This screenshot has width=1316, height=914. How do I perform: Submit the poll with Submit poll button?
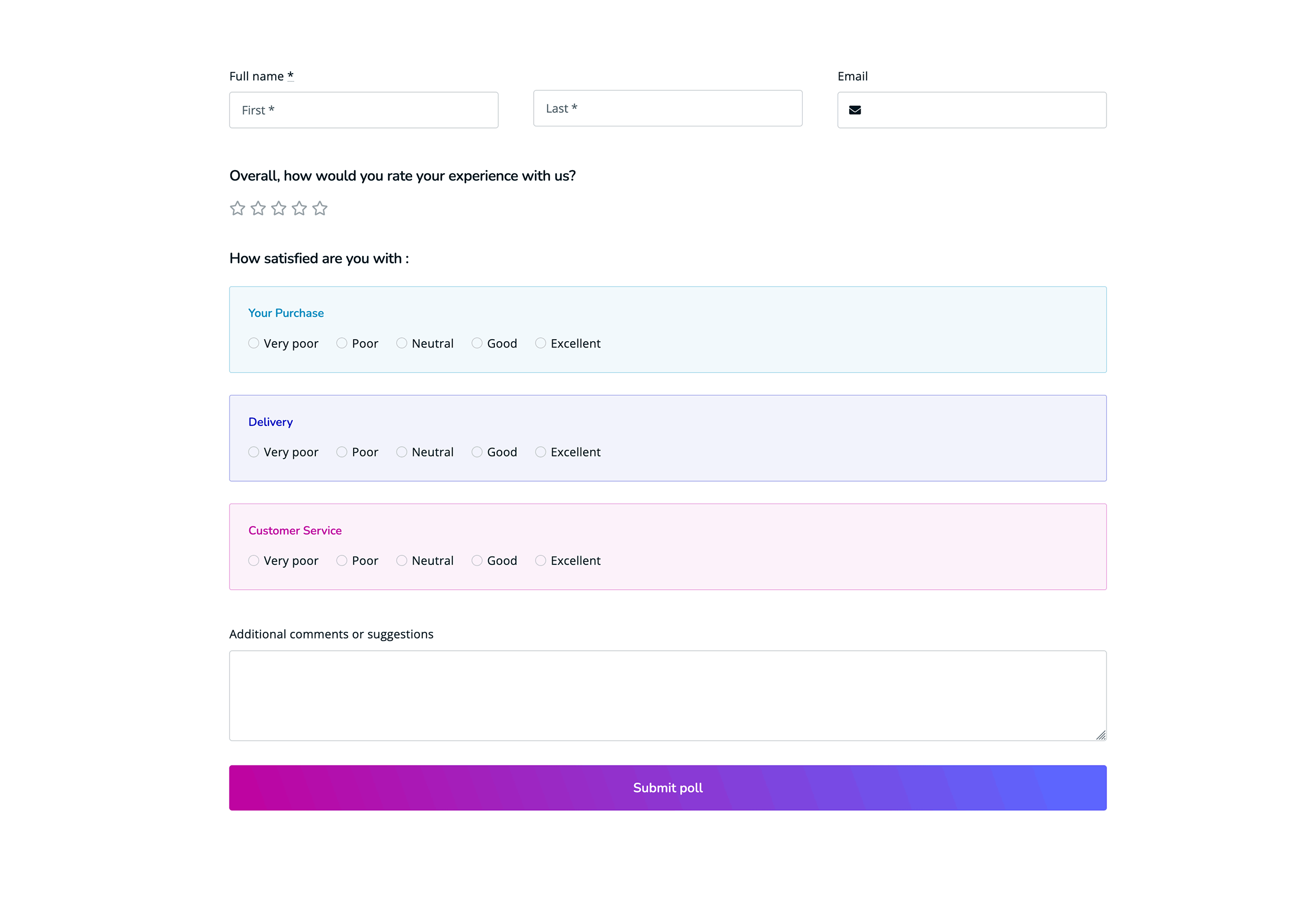(667, 788)
